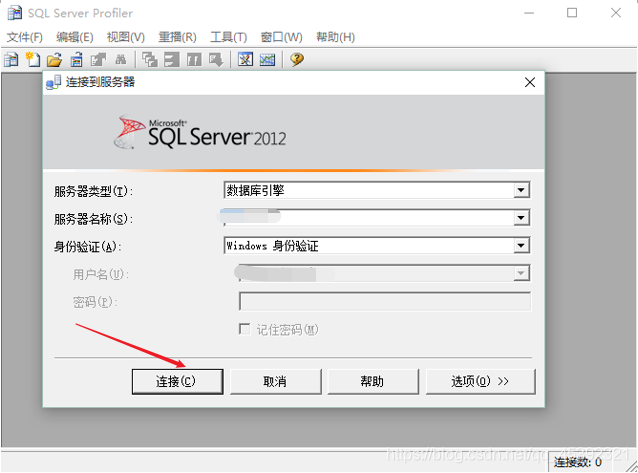Click the connect-to-server dialog title icon

54,82
